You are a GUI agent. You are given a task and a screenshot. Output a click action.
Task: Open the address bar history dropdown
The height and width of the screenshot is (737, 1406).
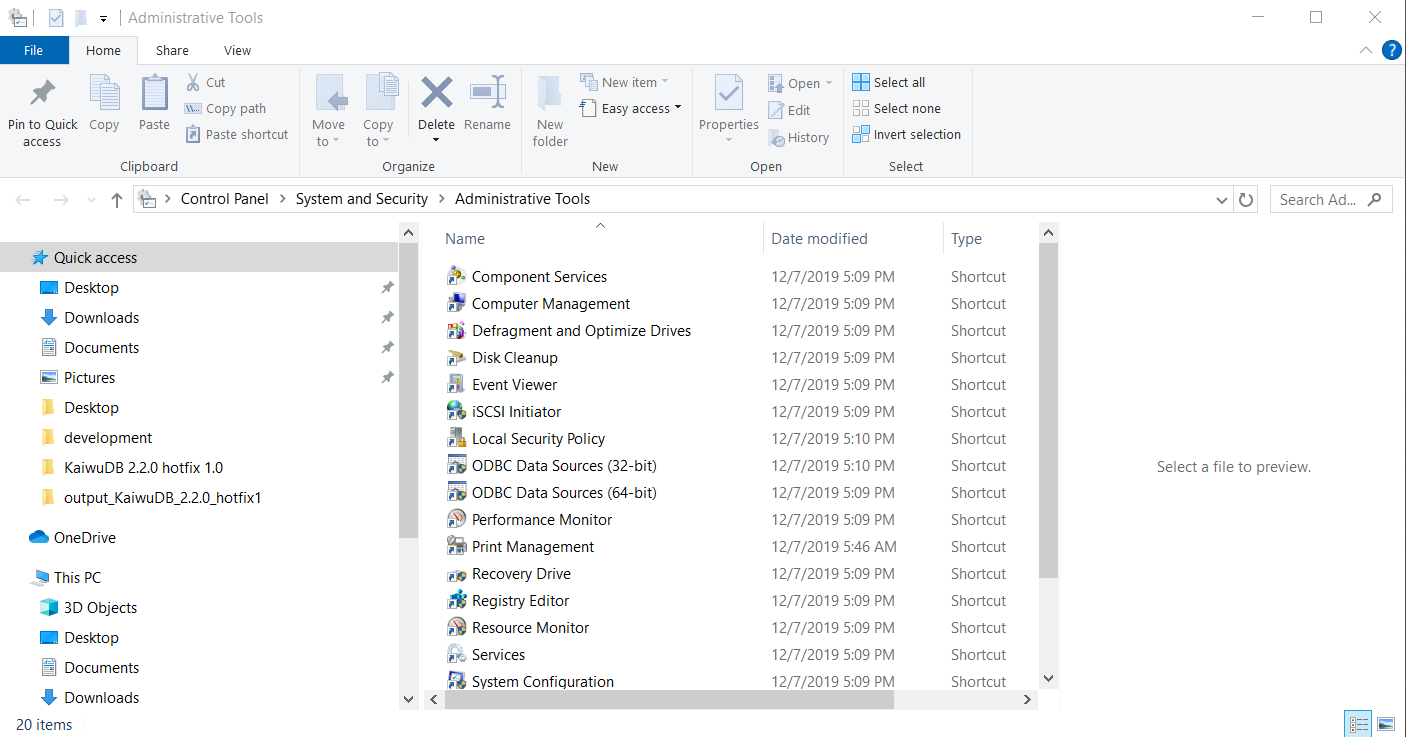(1222, 199)
